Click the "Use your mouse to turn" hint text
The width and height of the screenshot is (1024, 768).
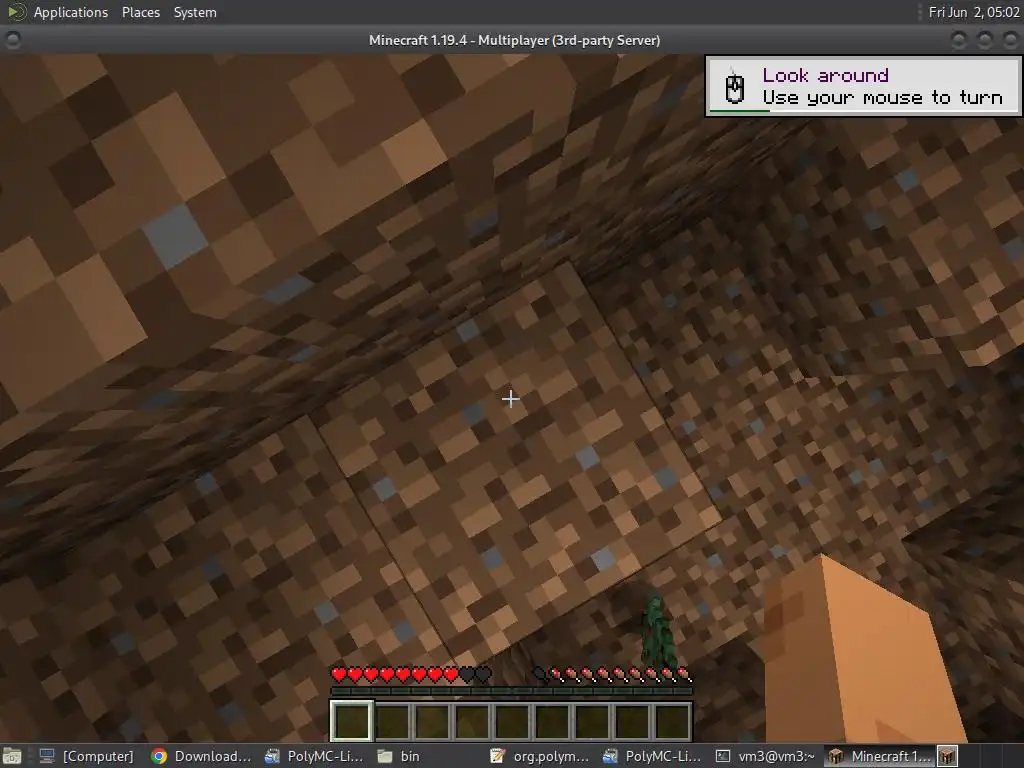pos(882,98)
